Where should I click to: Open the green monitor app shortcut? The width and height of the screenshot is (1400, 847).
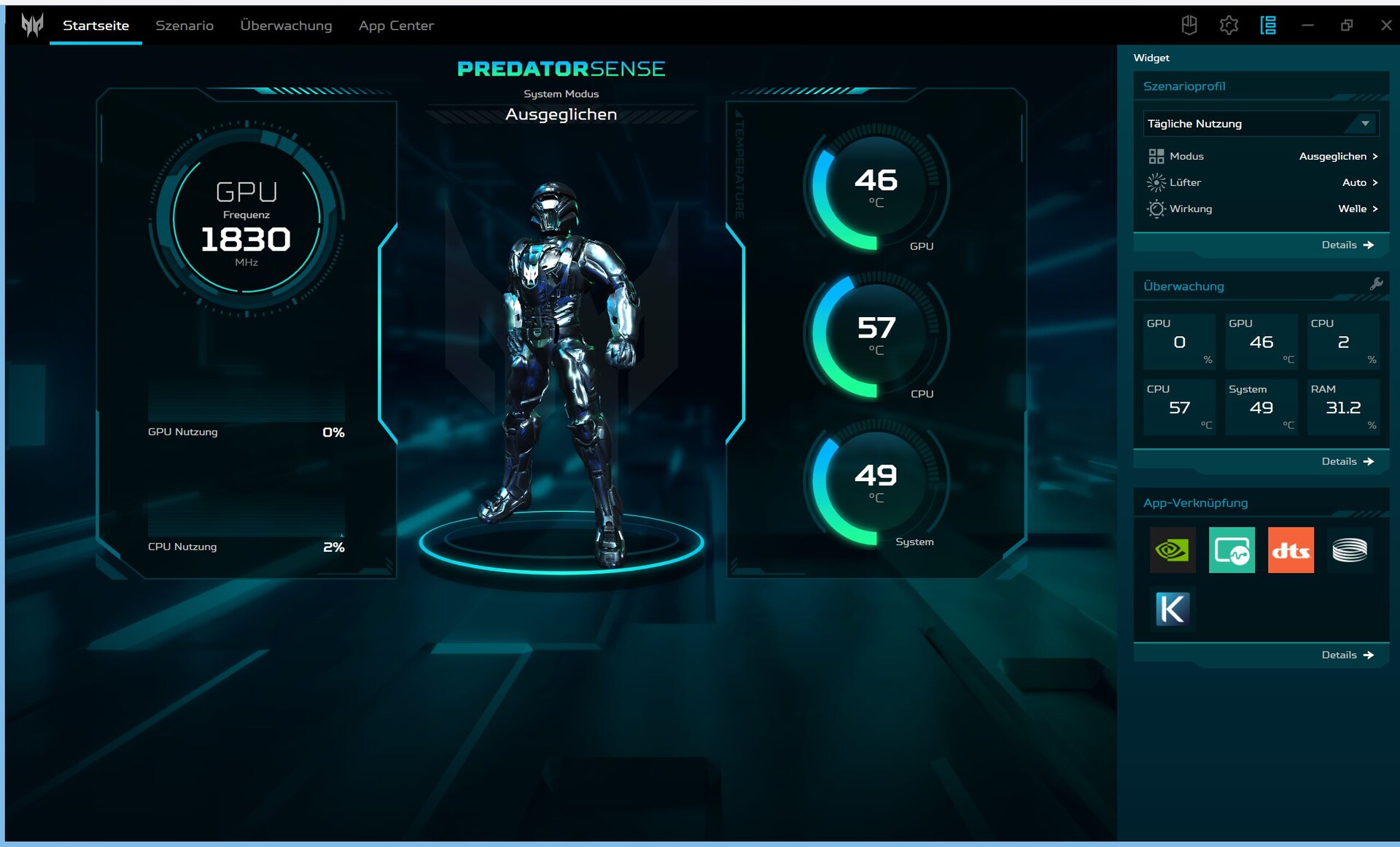tap(1232, 550)
